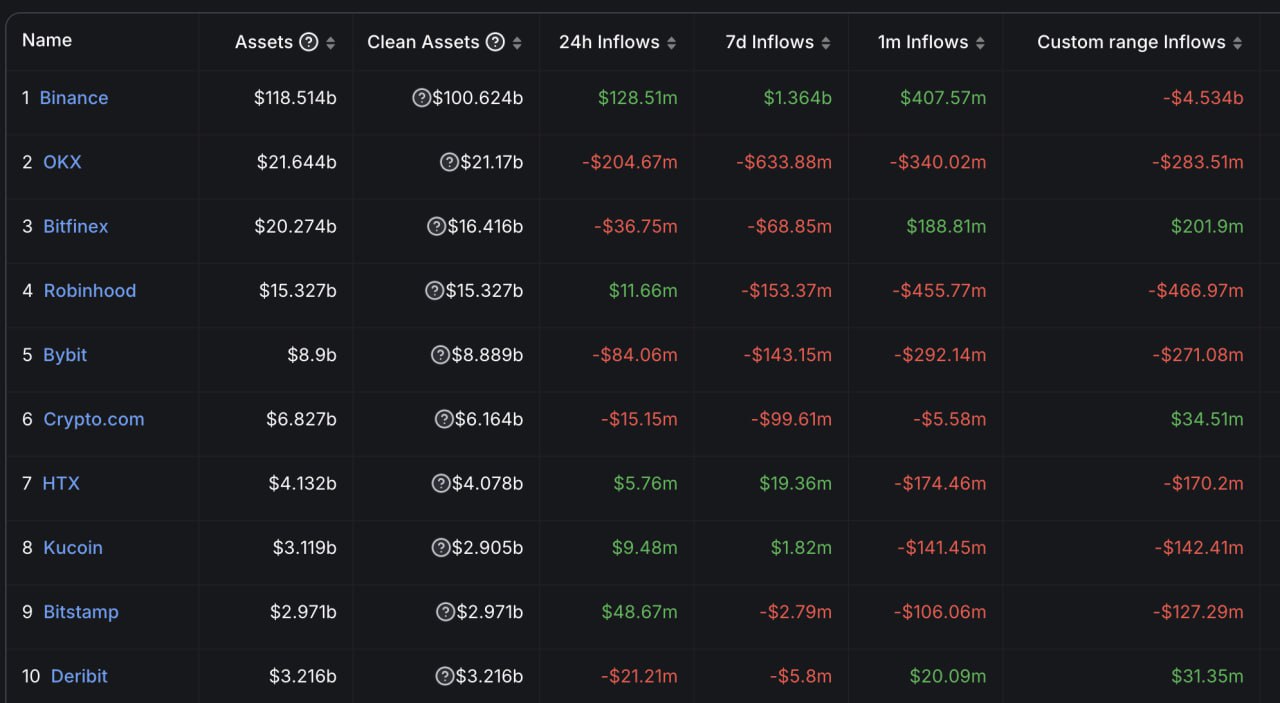
Task: Sort by 7d Inflows using its sort arrows
Action: tap(826, 43)
